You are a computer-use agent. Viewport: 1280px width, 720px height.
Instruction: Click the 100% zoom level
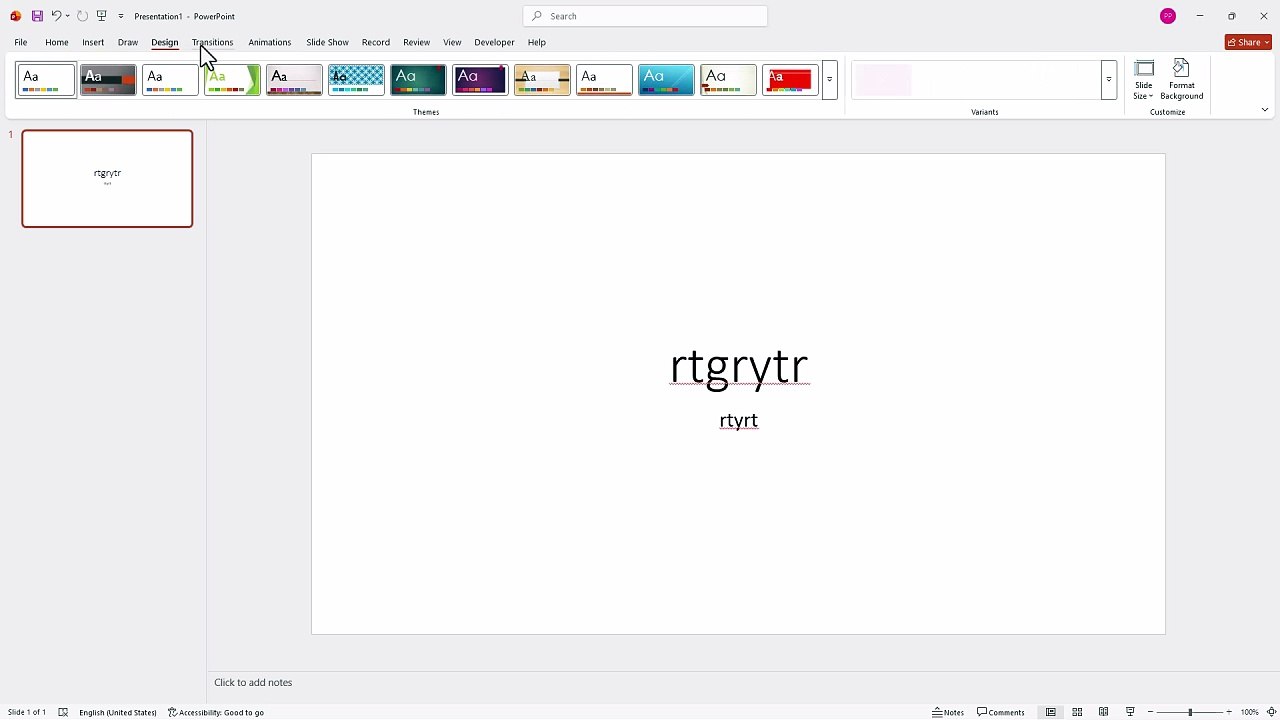(1249, 712)
